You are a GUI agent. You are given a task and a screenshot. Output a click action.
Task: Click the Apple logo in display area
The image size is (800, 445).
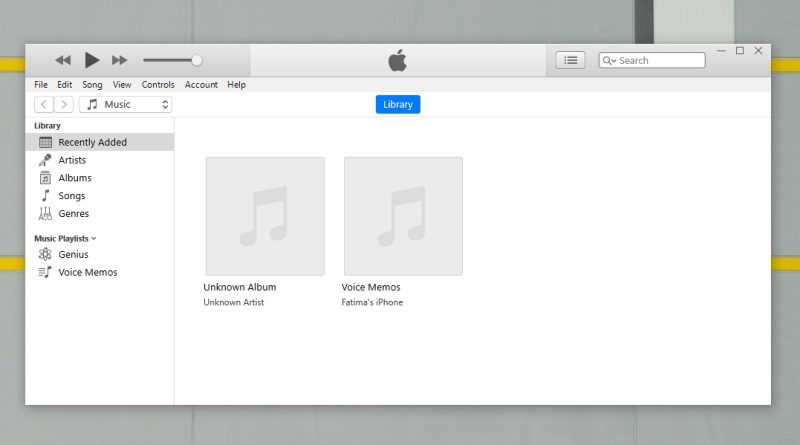397,60
